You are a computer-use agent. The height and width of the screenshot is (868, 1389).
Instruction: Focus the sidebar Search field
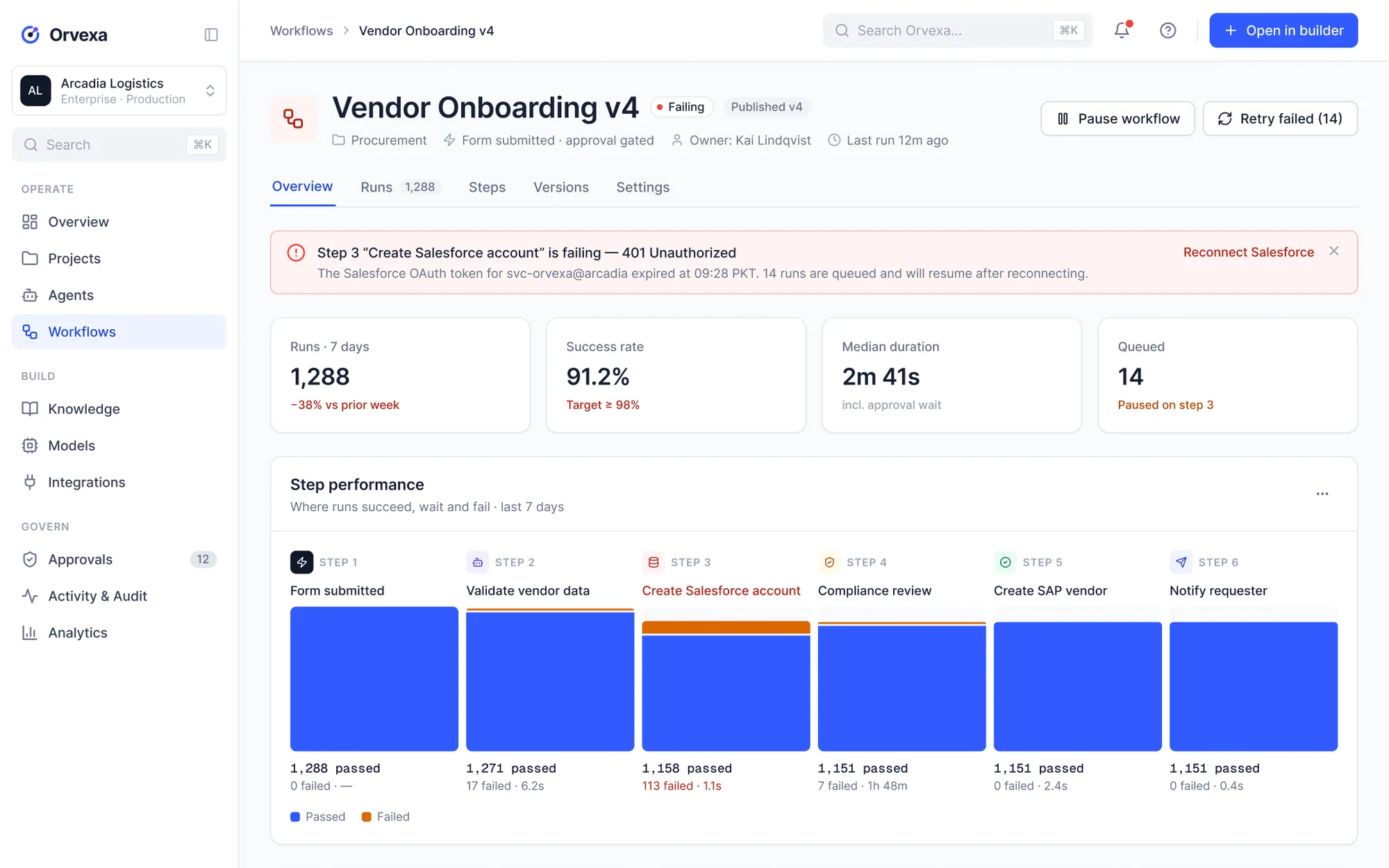point(119,144)
